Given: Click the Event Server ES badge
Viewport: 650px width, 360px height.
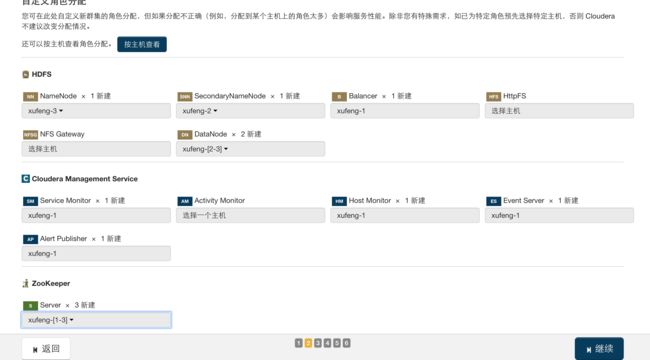Looking at the screenshot, I should coord(494,201).
